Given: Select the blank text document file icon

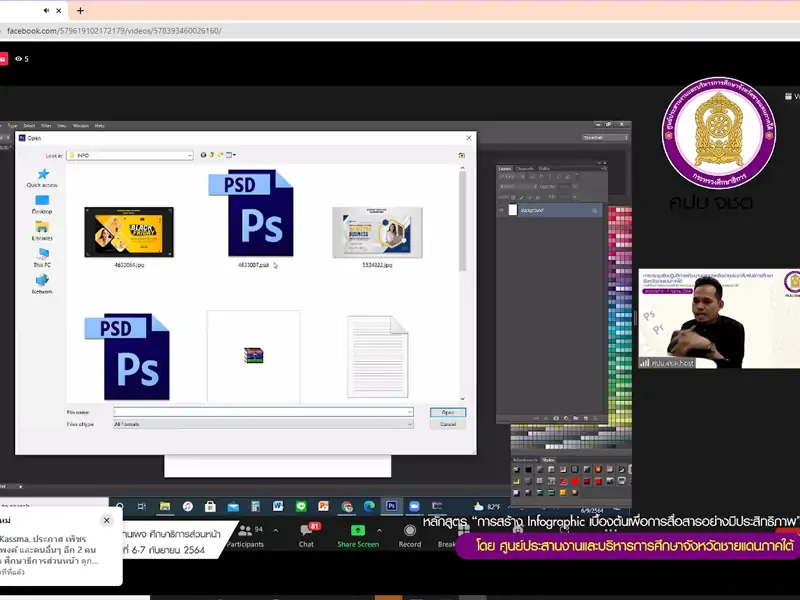Looking at the screenshot, I should pos(378,356).
